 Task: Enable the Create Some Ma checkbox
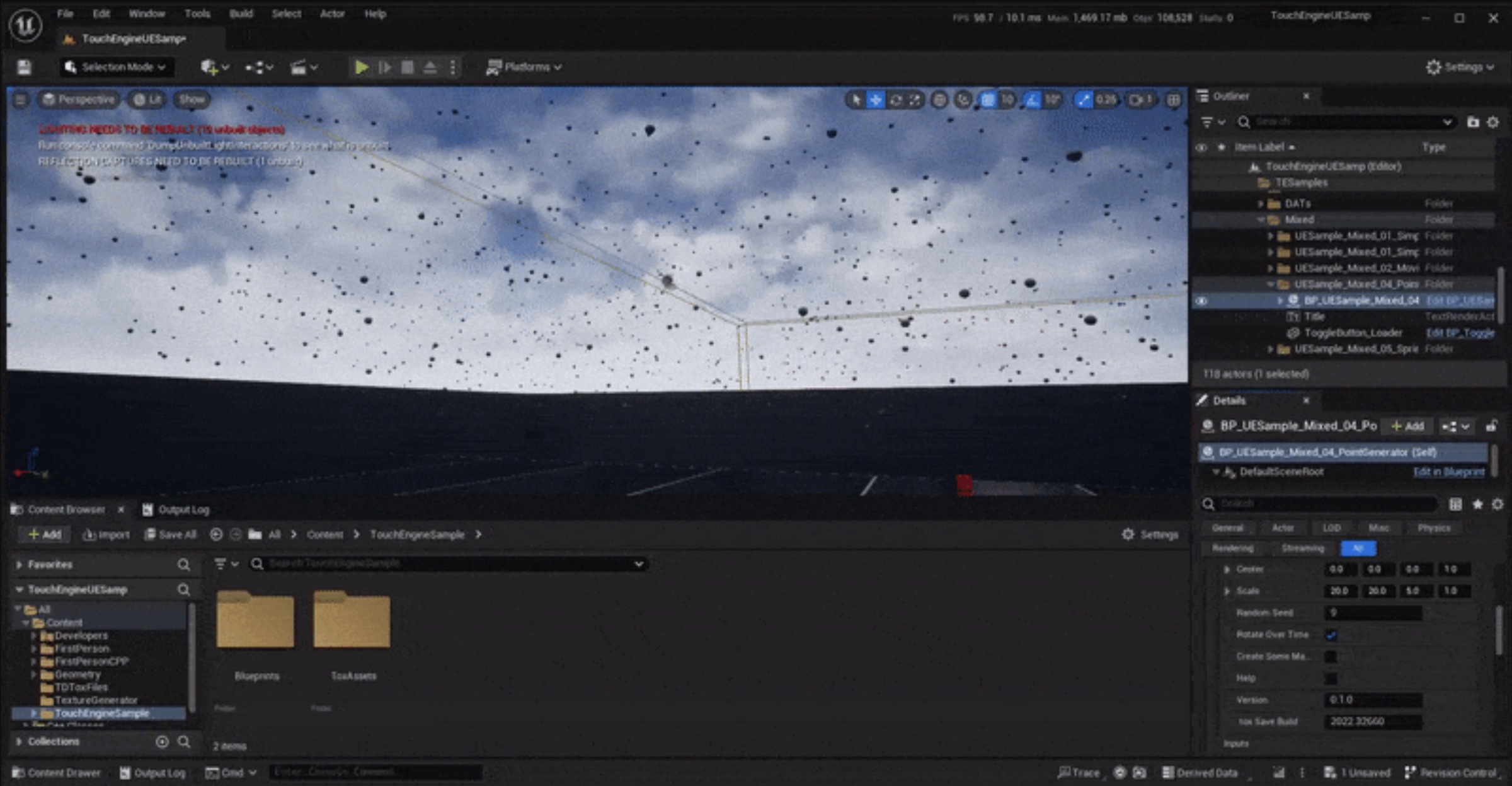(1332, 656)
